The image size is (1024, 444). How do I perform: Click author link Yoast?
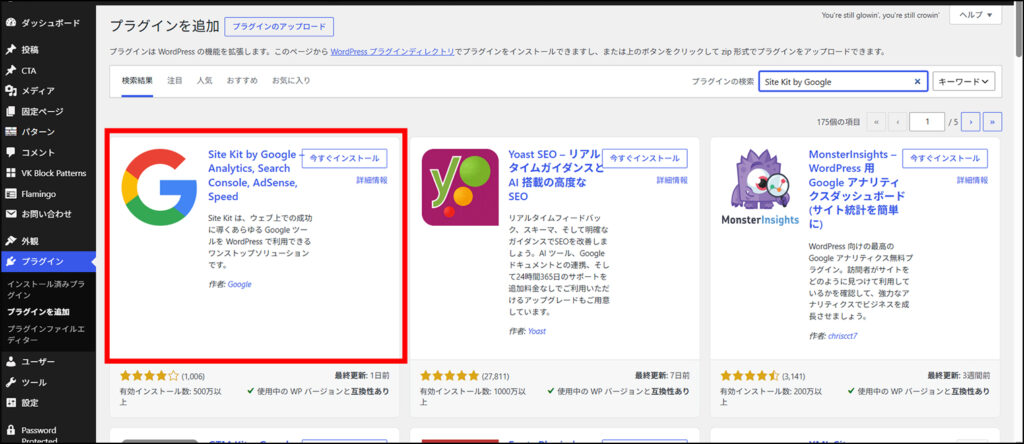[x=537, y=331]
